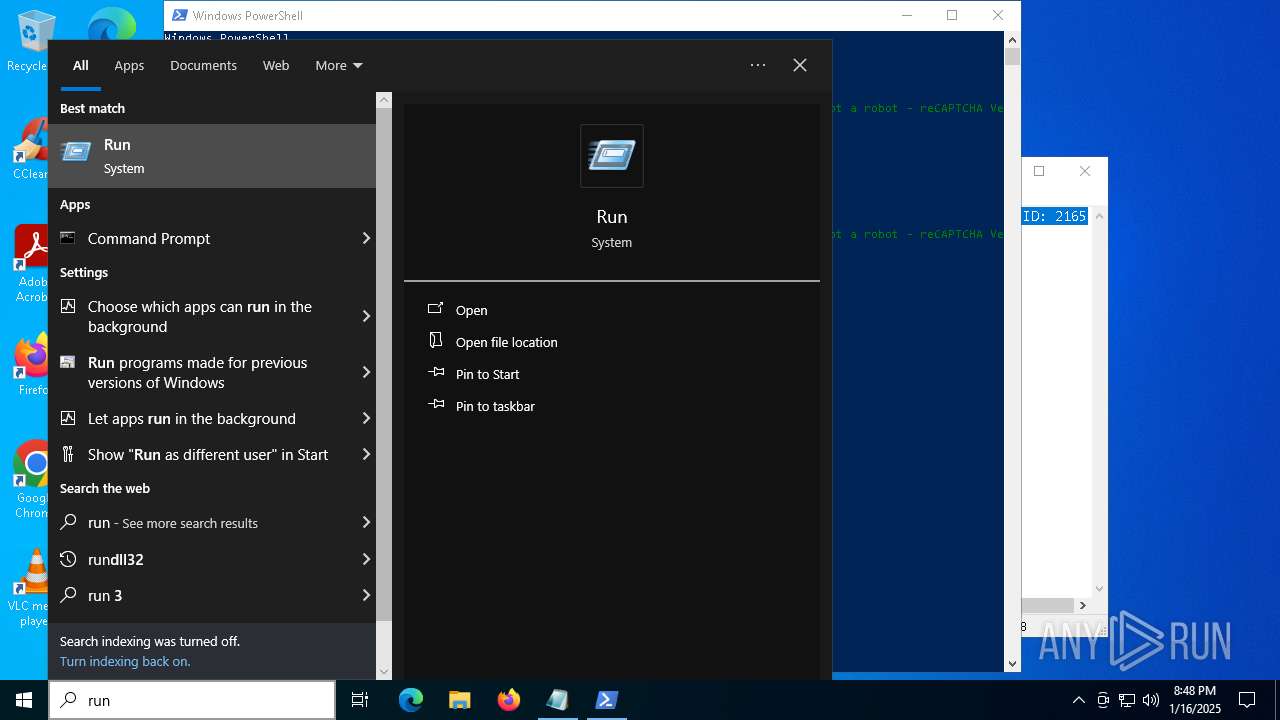Click the search results scrollbar up arrow
1280x720 pixels.
[x=384, y=100]
